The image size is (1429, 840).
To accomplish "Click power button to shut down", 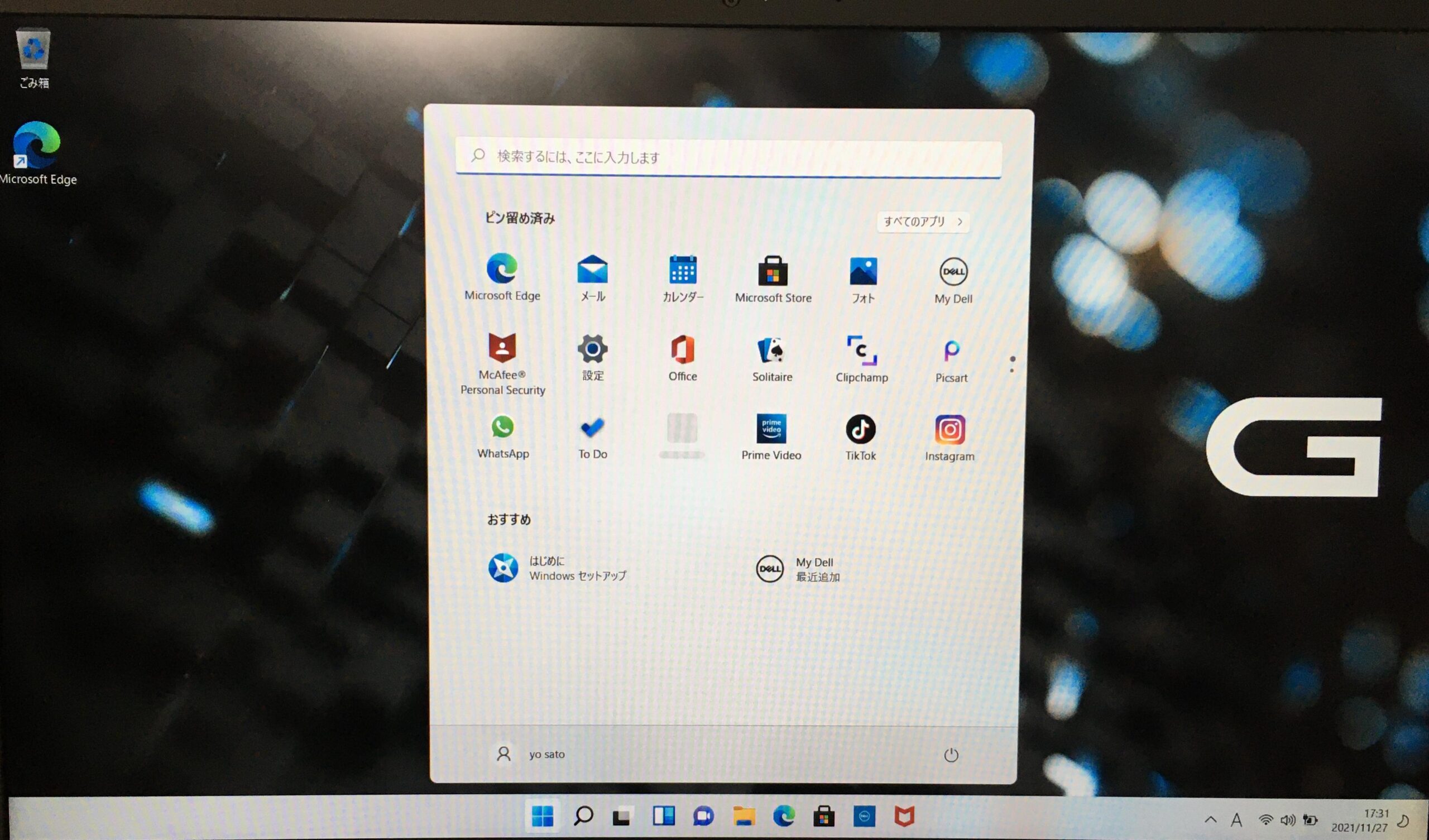I will (x=952, y=754).
